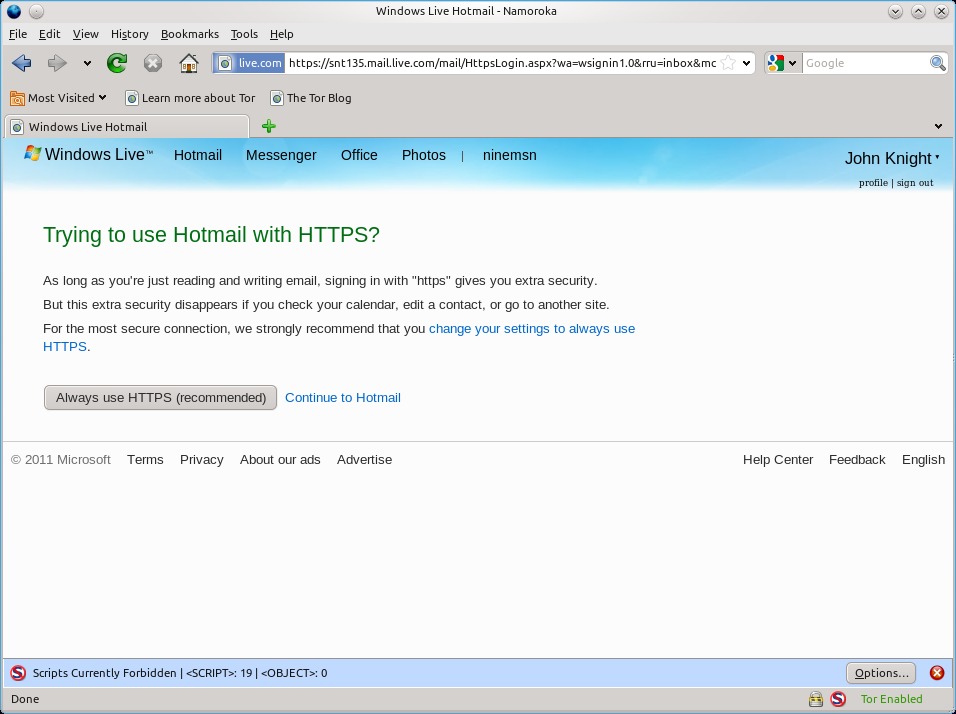
Task: Open the search engine selector dropdown
Action: click(783, 63)
